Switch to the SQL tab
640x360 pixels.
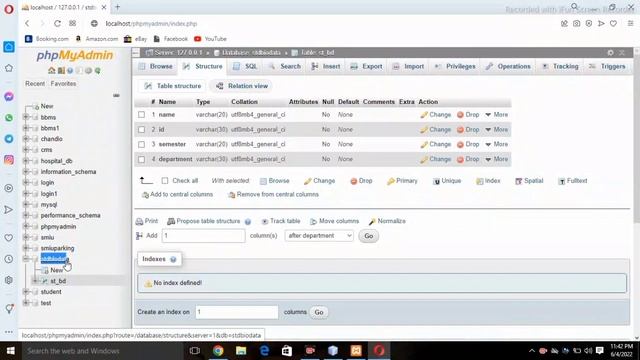point(245,66)
